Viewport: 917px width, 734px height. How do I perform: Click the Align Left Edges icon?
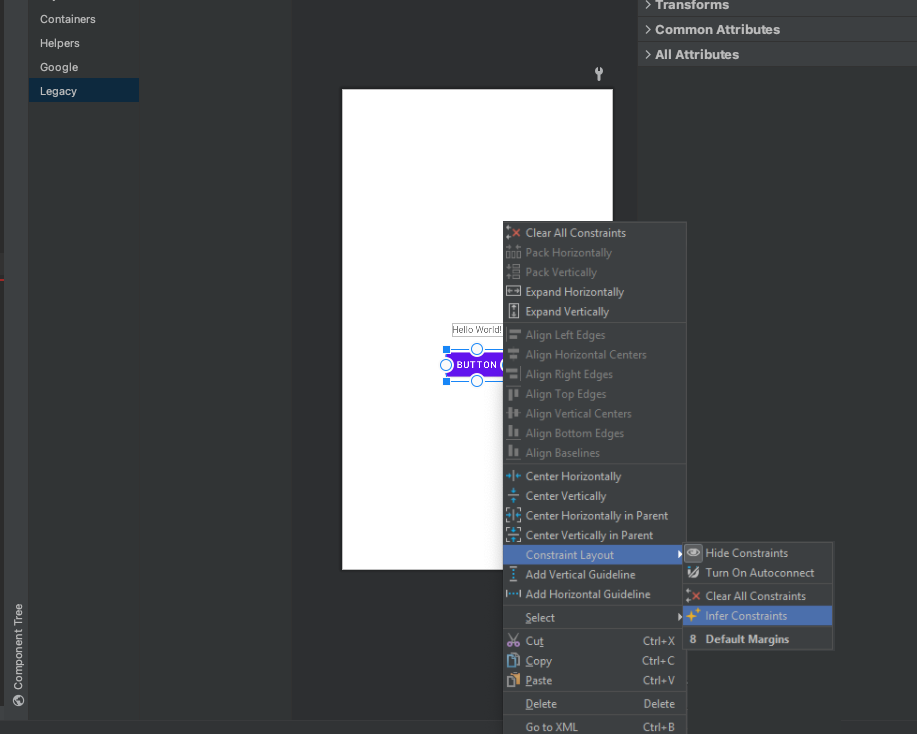coord(513,335)
